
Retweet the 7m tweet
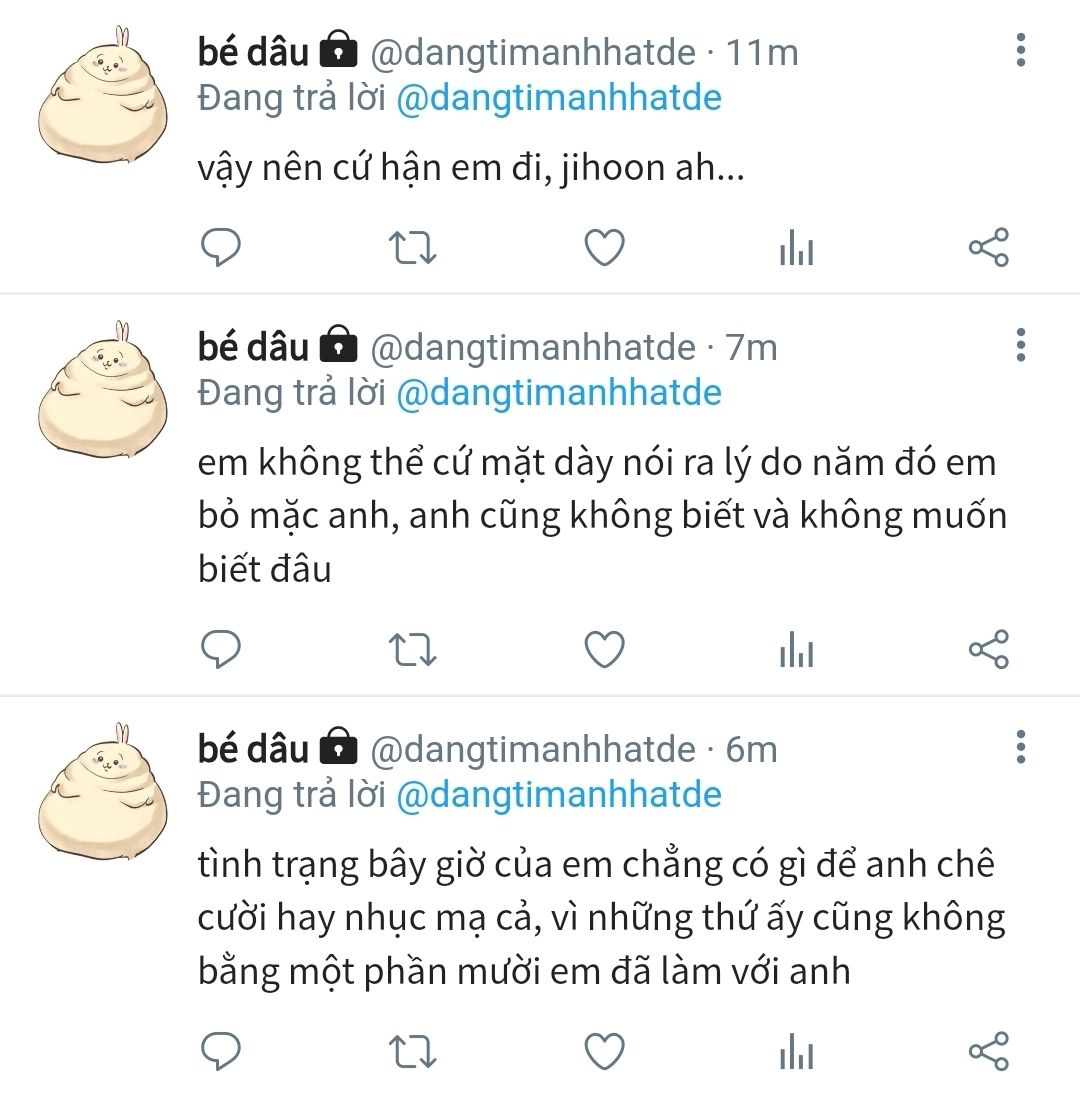point(412,649)
